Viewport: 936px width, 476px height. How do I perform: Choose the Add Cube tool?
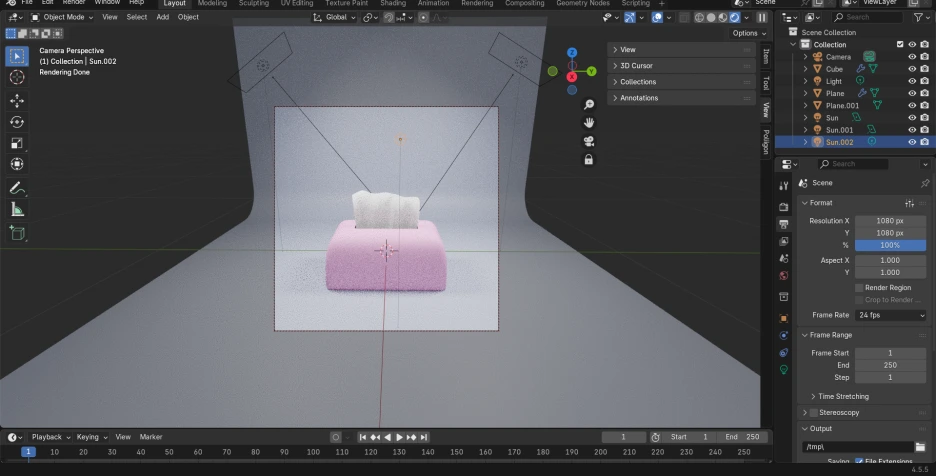[17, 233]
